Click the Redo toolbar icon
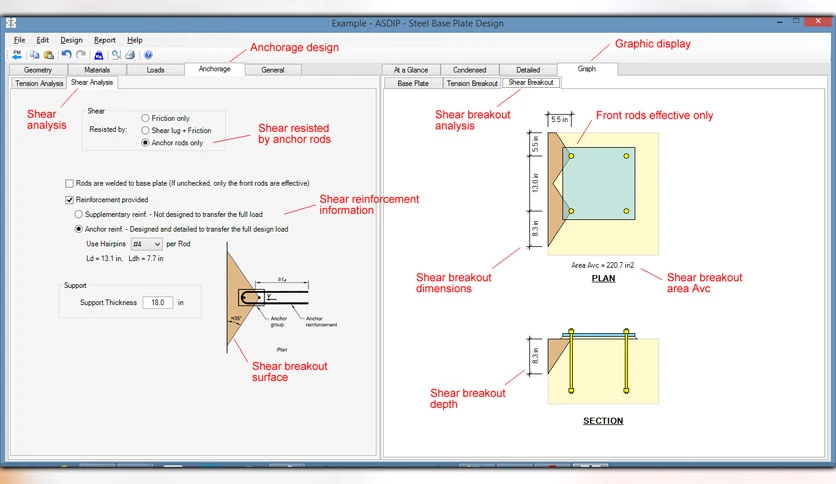The width and height of the screenshot is (836, 484). (81, 54)
